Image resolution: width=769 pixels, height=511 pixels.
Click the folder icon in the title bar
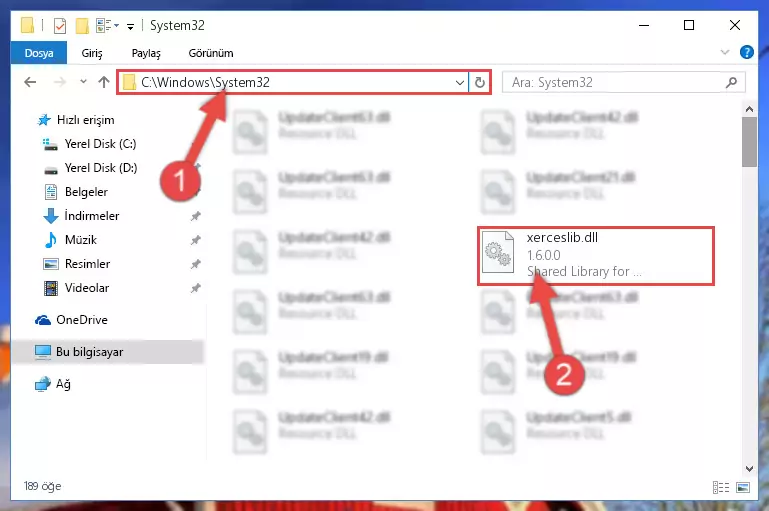27,26
